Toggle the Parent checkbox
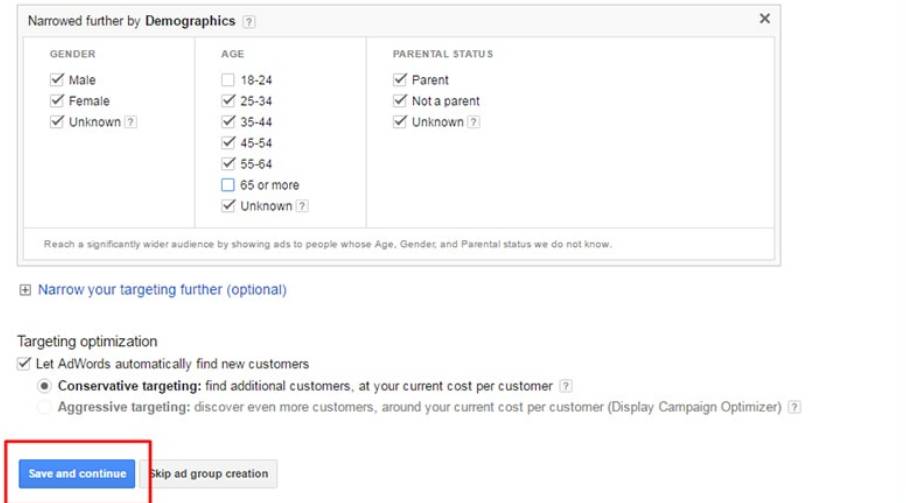Image resolution: width=906 pixels, height=503 pixels. click(x=400, y=80)
